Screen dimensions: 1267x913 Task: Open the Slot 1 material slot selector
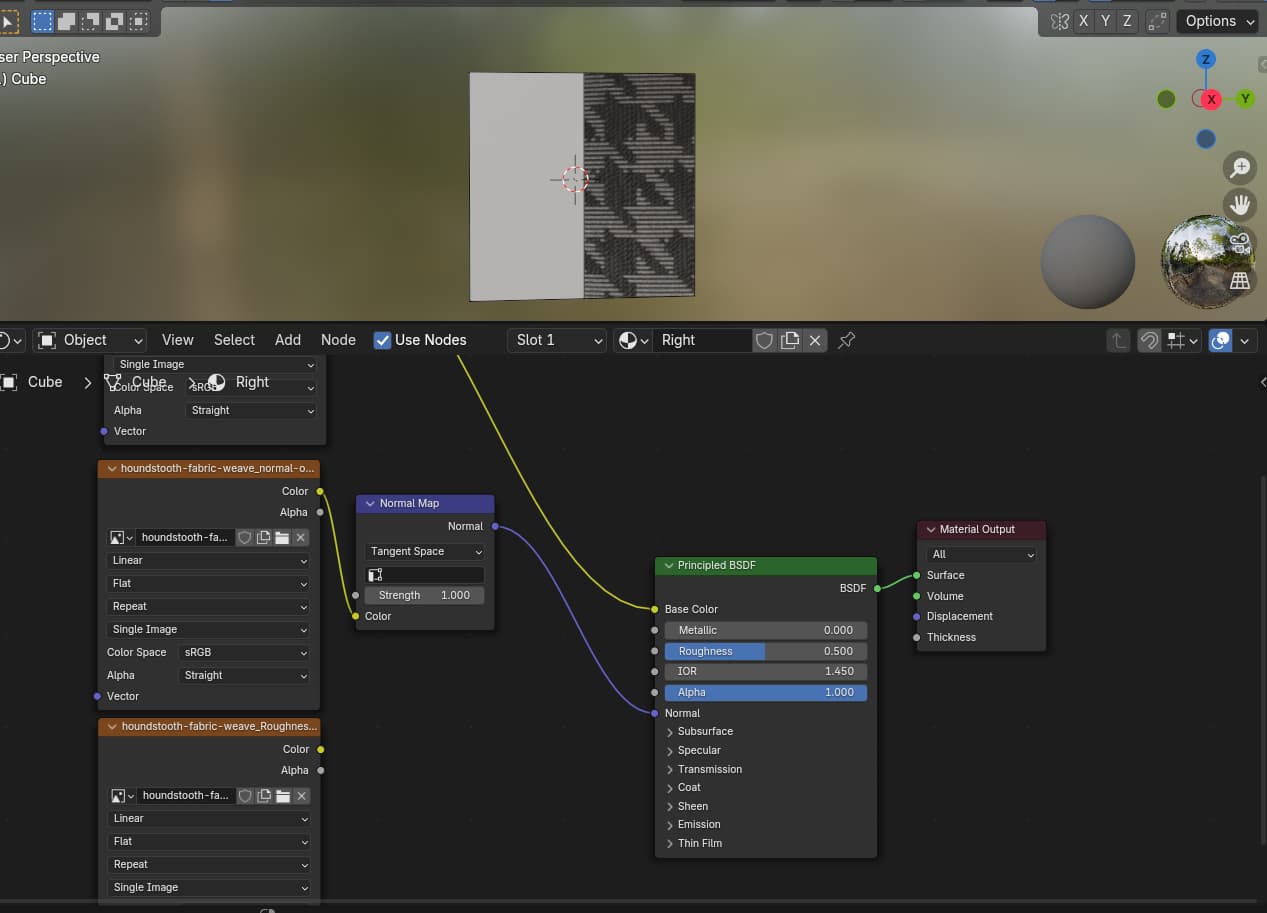pyautogui.click(x=556, y=340)
